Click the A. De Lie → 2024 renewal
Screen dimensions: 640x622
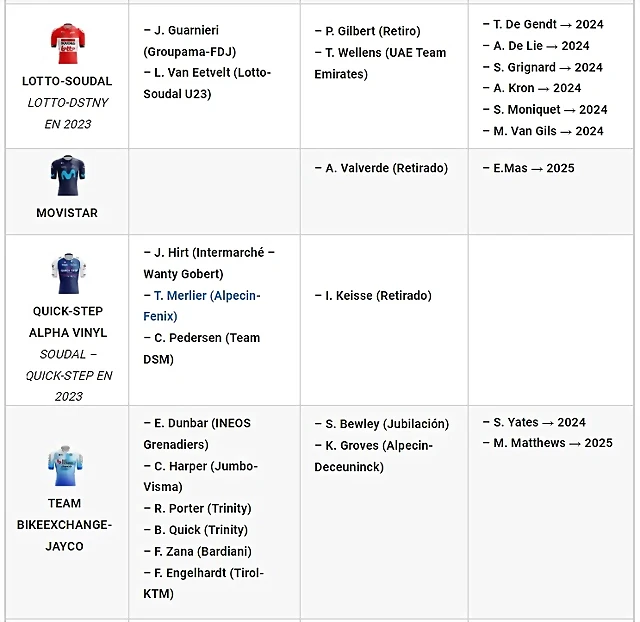coord(536,46)
